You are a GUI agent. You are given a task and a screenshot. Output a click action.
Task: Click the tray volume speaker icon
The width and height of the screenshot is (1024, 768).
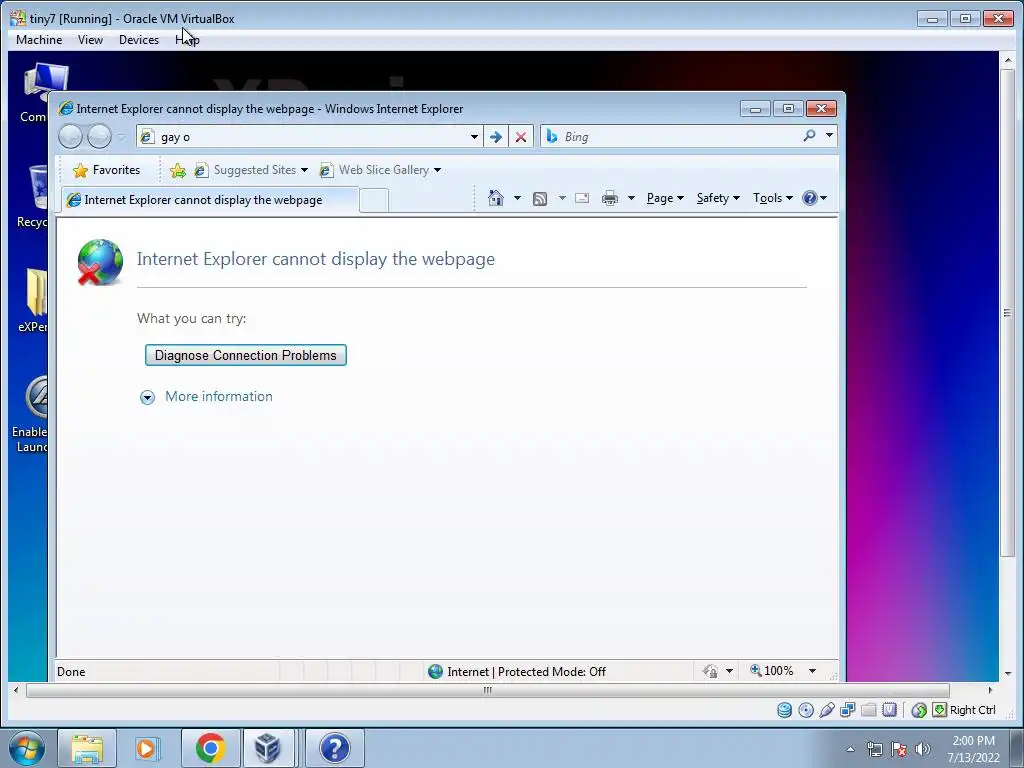pos(923,749)
